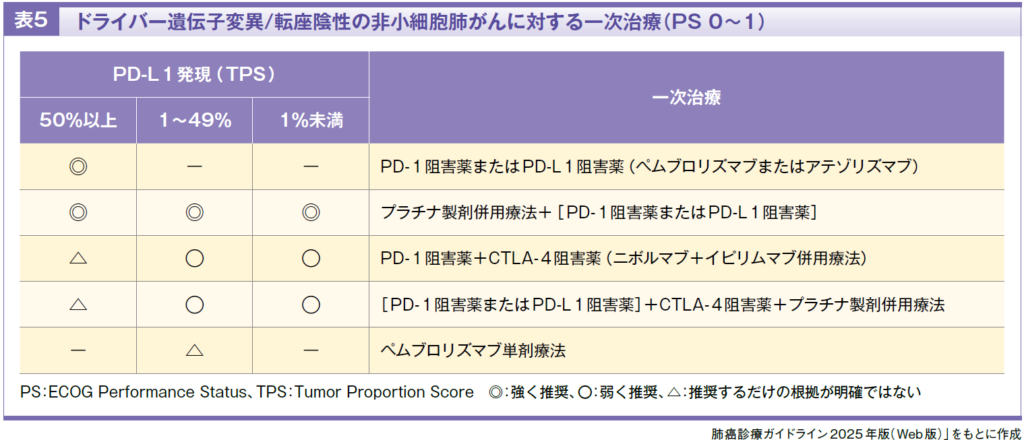Click the triangle in the CTLA-4＋プラチナ製剤 row
Screen dimensions: 1024x440
(78, 305)
